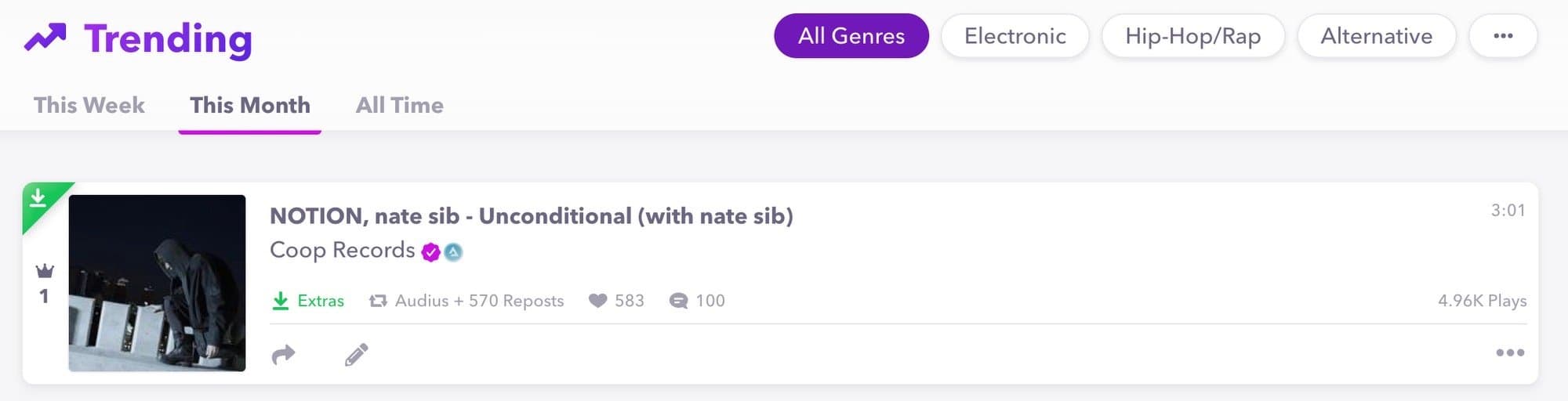The image size is (1568, 401).
Task: Click the comments bubble icon
Action: (x=678, y=301)
